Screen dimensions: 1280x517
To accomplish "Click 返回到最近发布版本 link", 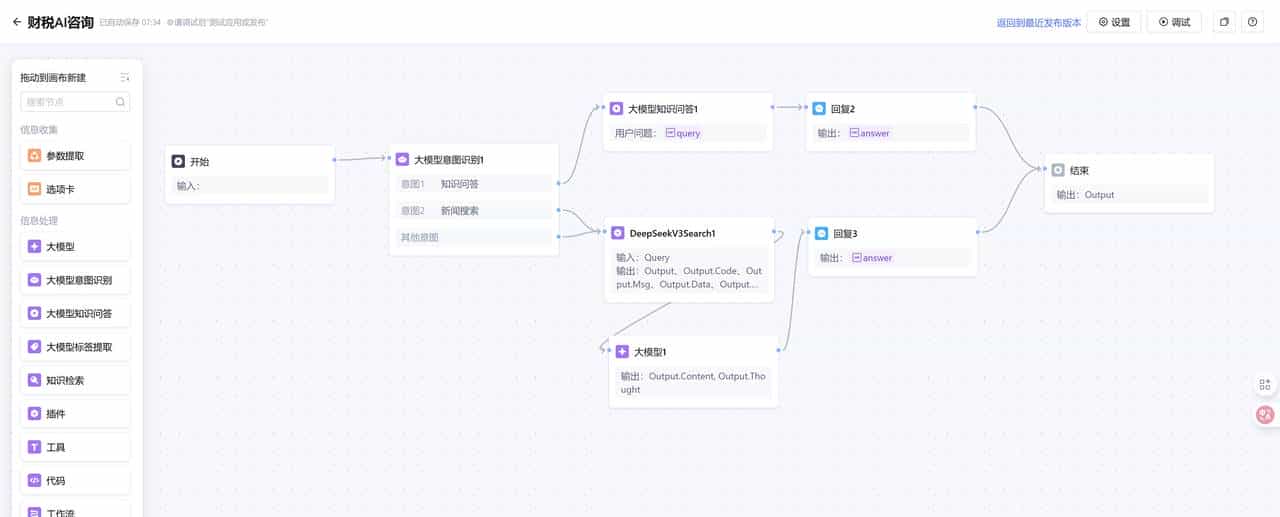I will pos(1038,23).
